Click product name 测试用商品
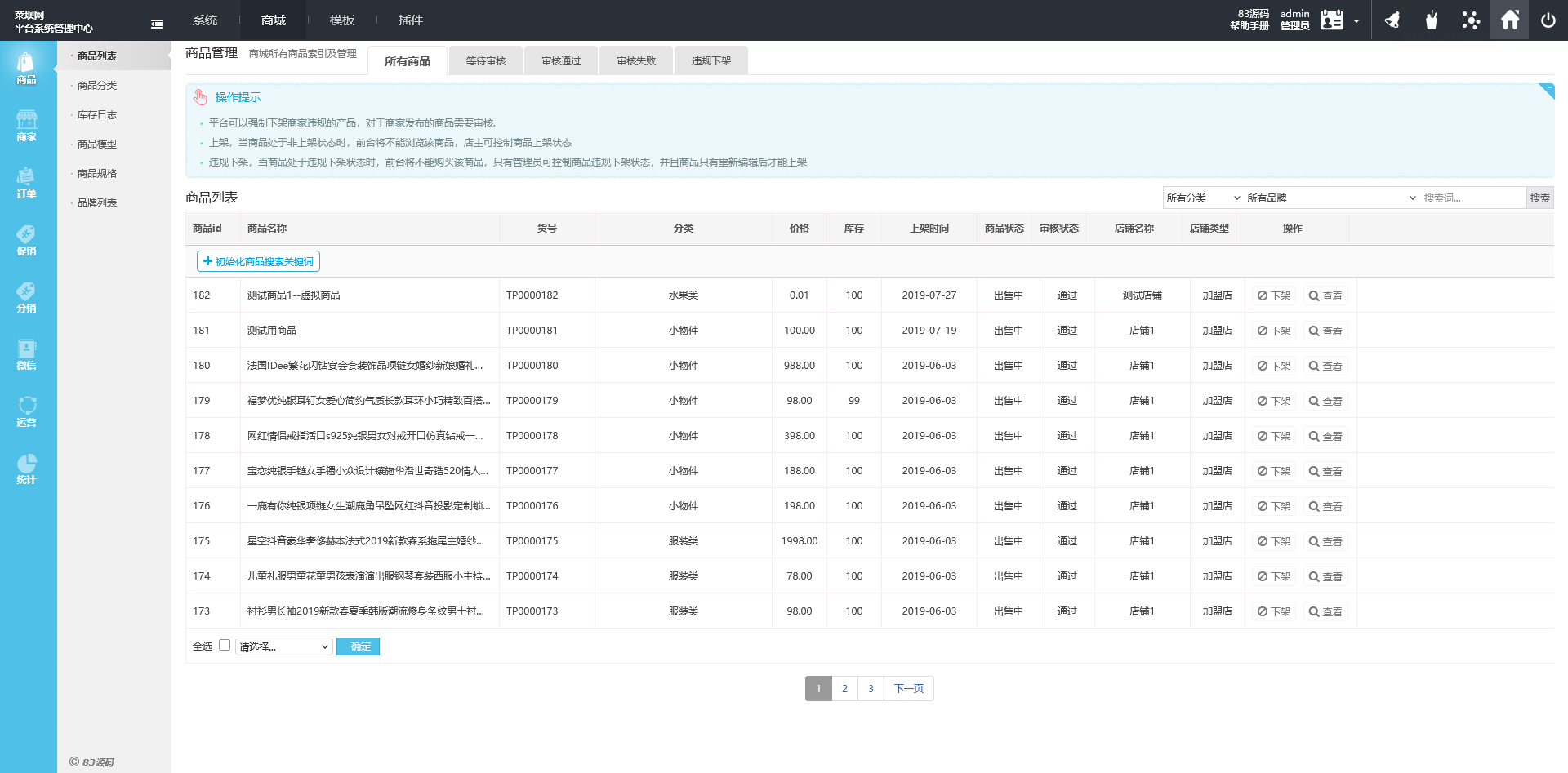This screenshot has height=773, width=1568. (272, 331)
